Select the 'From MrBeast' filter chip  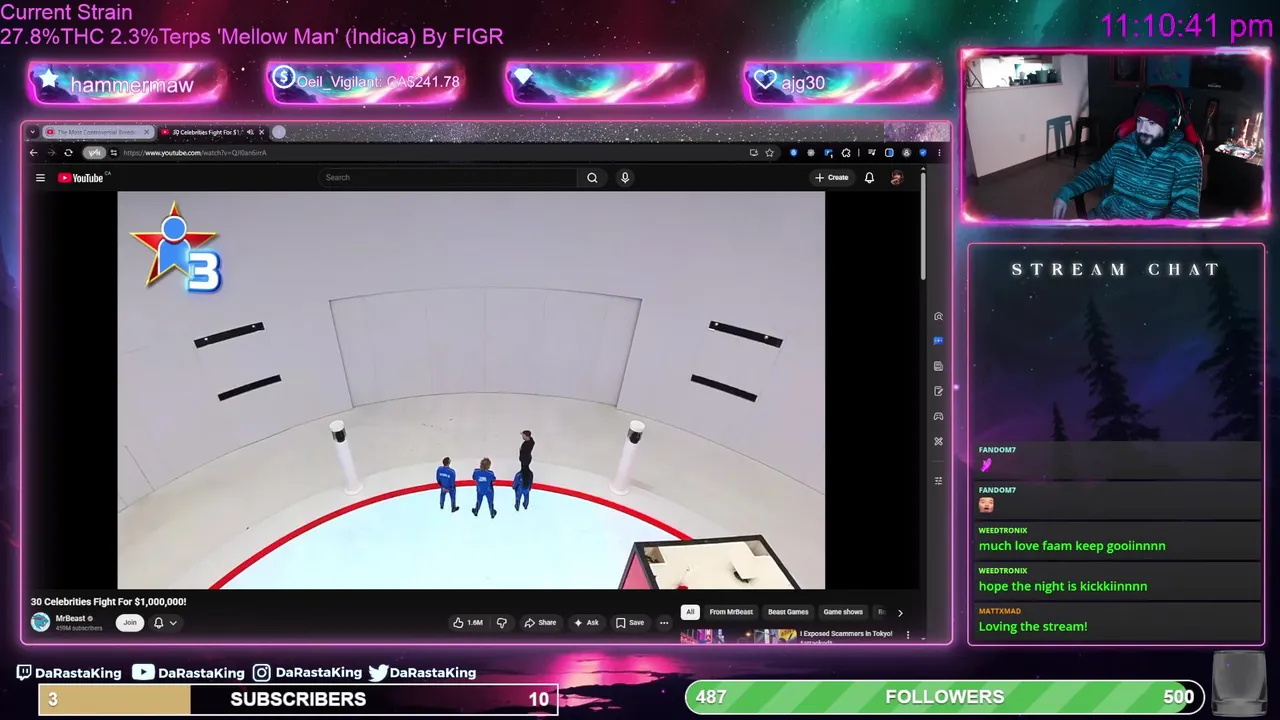[731, 612]
